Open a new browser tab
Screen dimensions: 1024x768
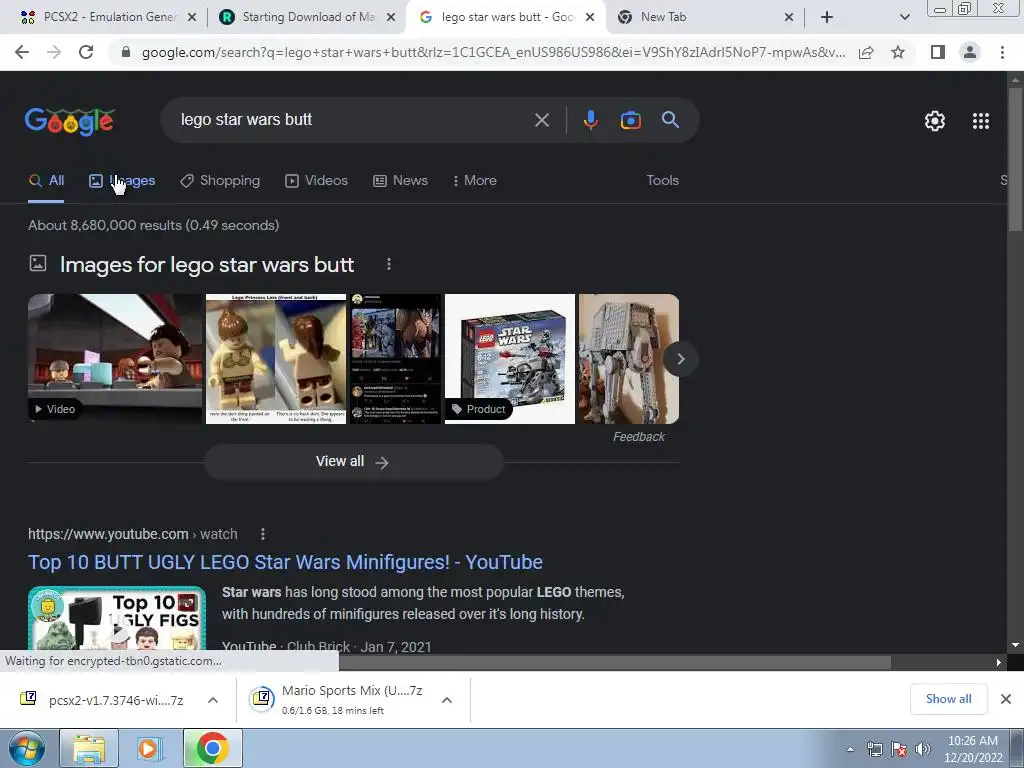click(827, 17)
